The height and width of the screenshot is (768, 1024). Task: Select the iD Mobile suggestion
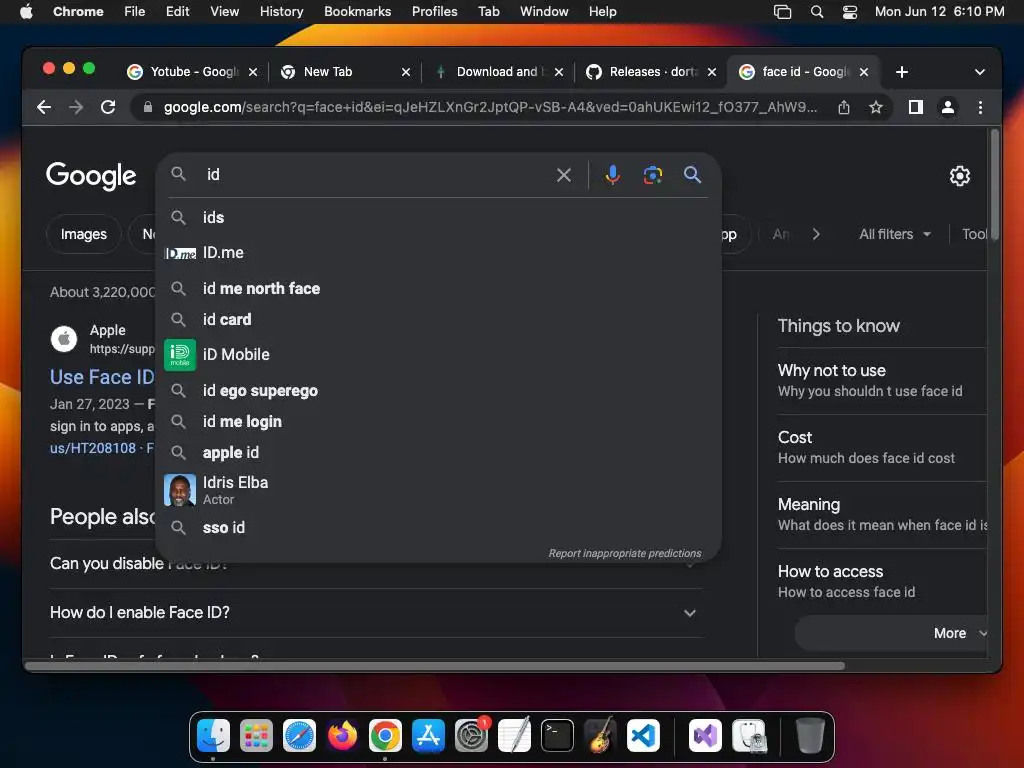pyautogui.click(x=438, y=355)
